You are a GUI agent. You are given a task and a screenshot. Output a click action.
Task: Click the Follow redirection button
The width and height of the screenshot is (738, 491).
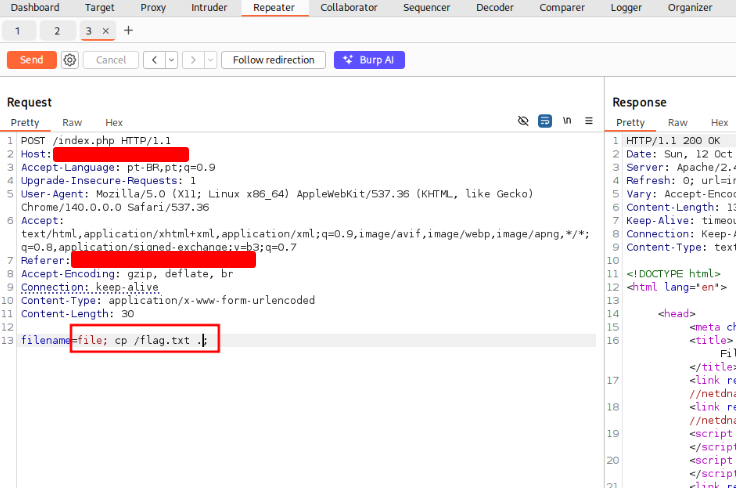coord(273,60)
